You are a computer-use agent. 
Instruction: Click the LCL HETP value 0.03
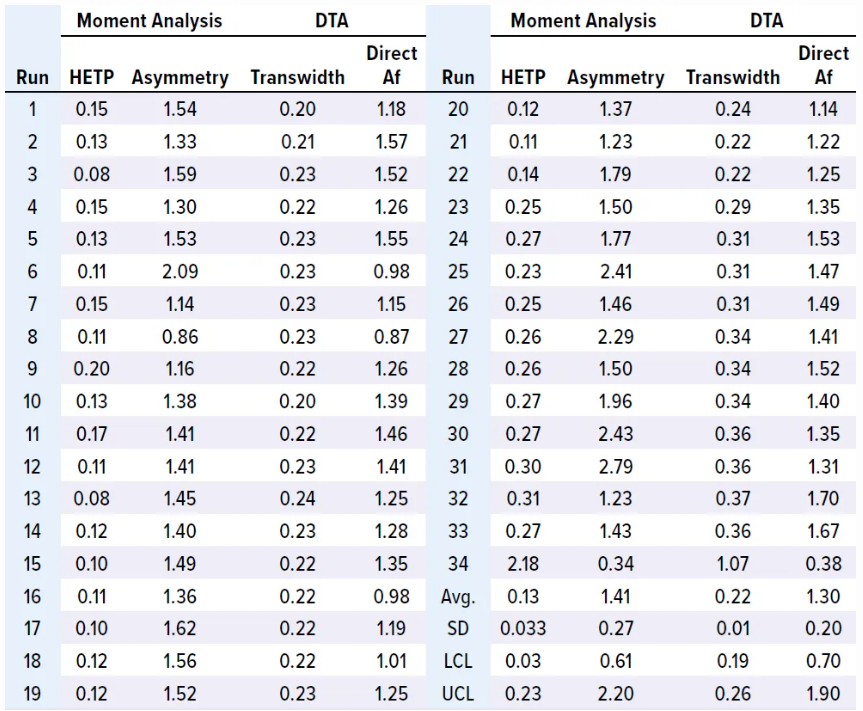tap(523, 662)
